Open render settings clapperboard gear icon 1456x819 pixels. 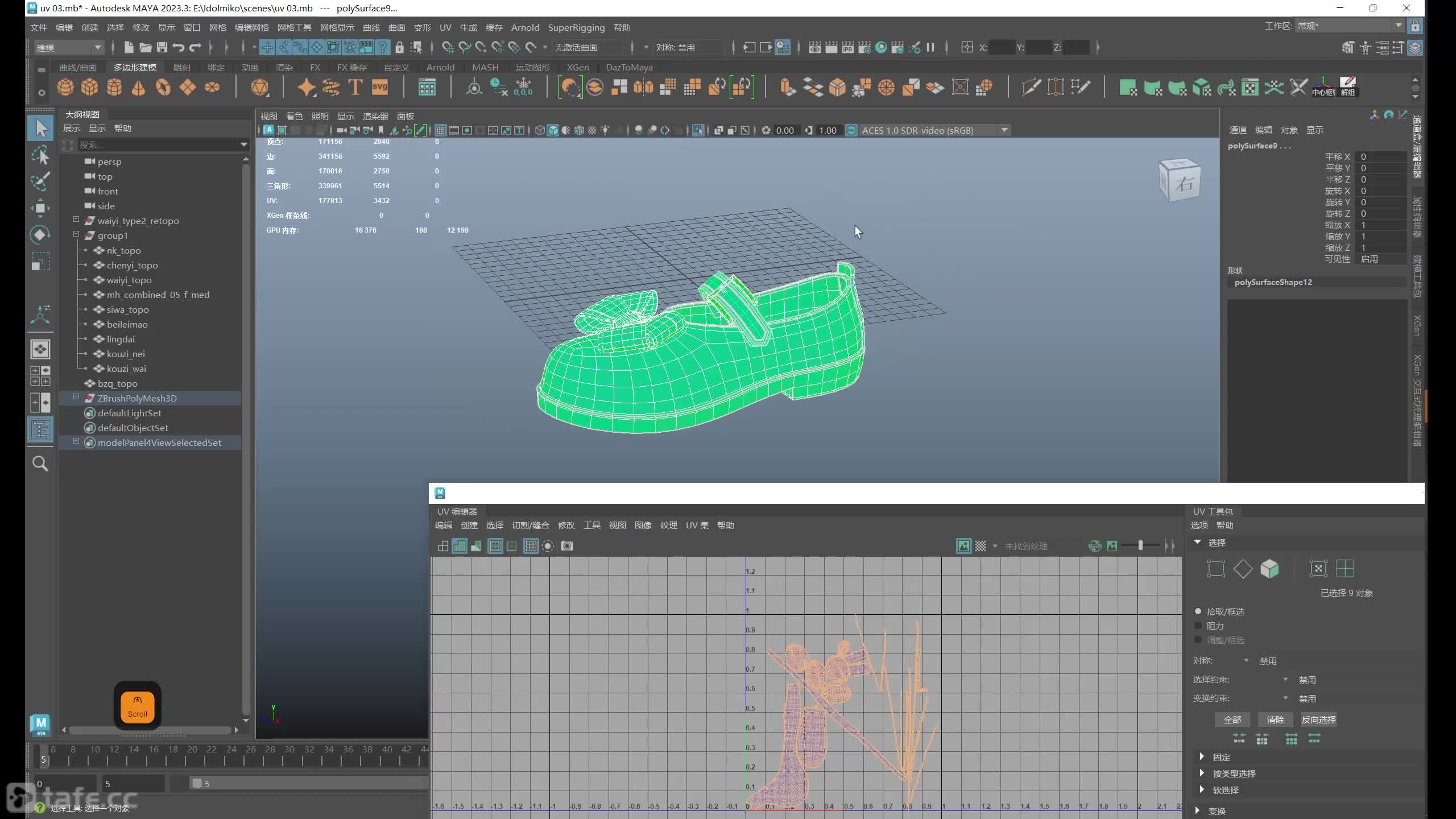864,47
